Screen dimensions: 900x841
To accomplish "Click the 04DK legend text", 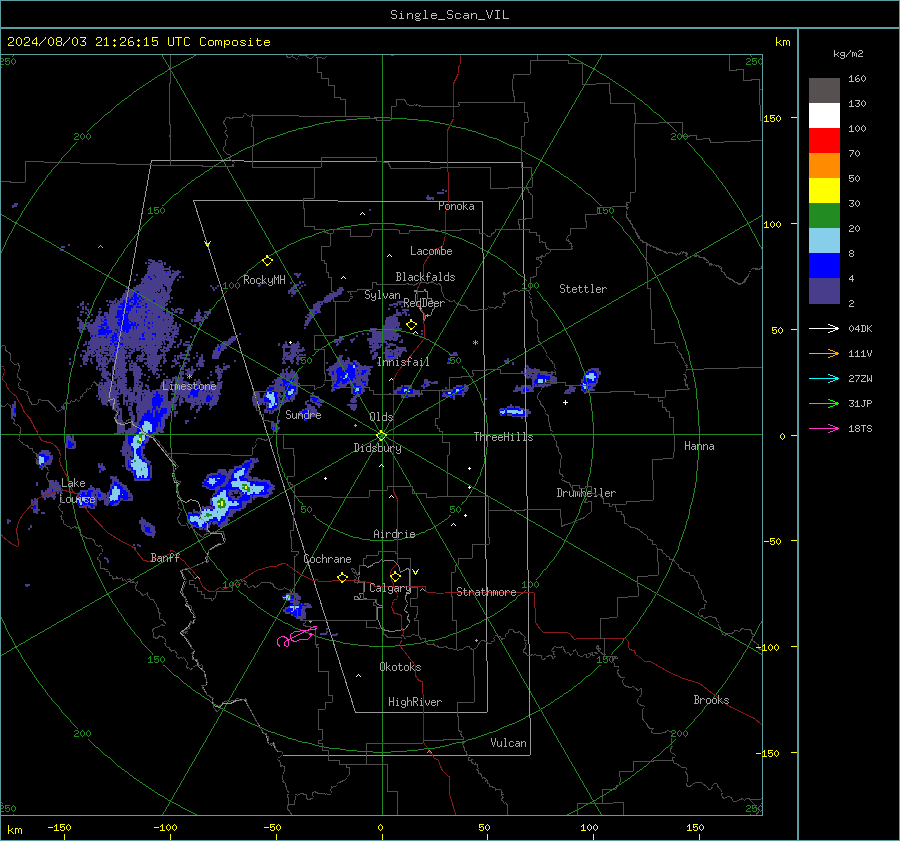I will tap(860, 328).
